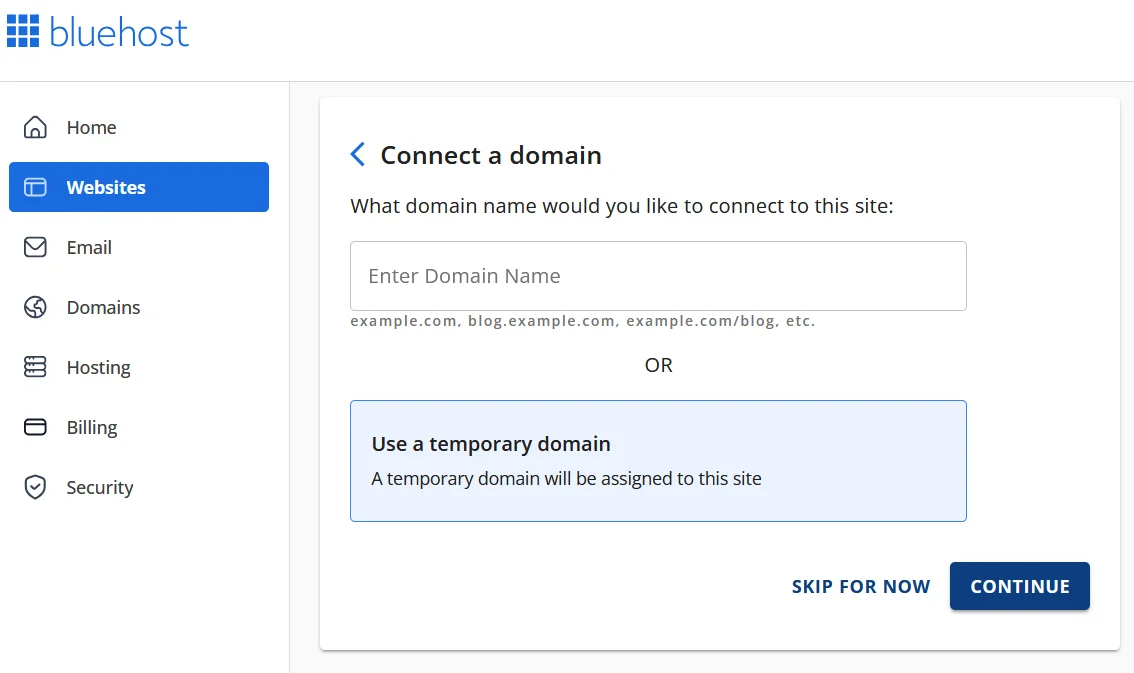The image size is (1134, 673).
Task: Click the Security shield icon
Action: coord(35,487)
